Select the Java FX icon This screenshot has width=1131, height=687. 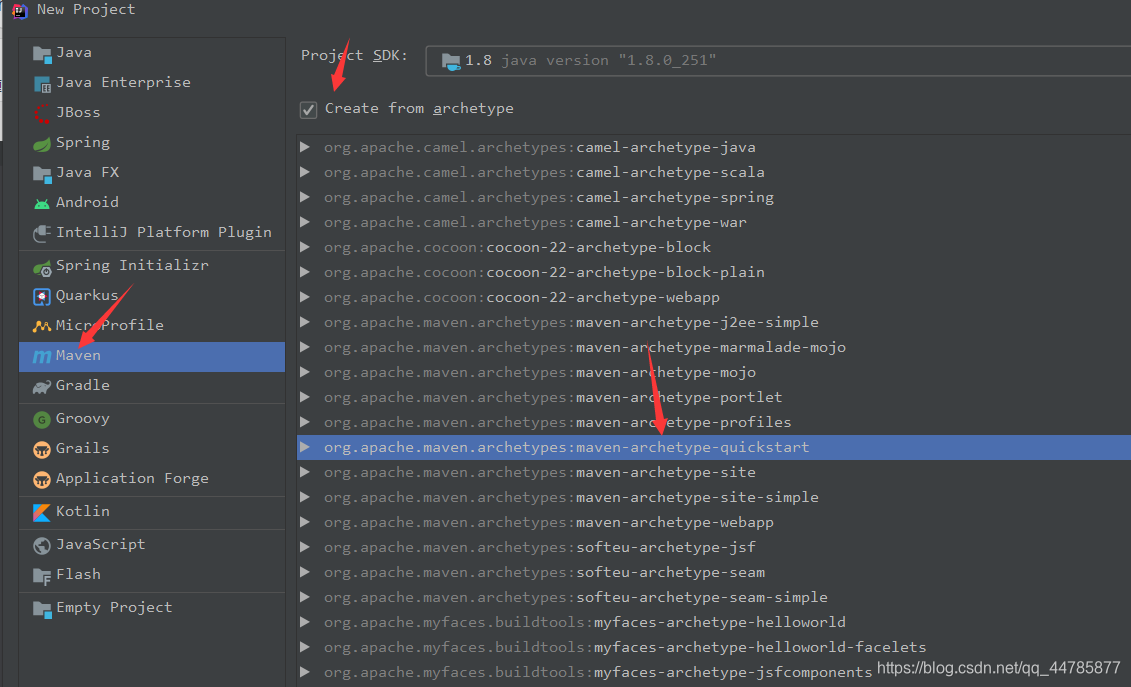[x=42, y=173]
